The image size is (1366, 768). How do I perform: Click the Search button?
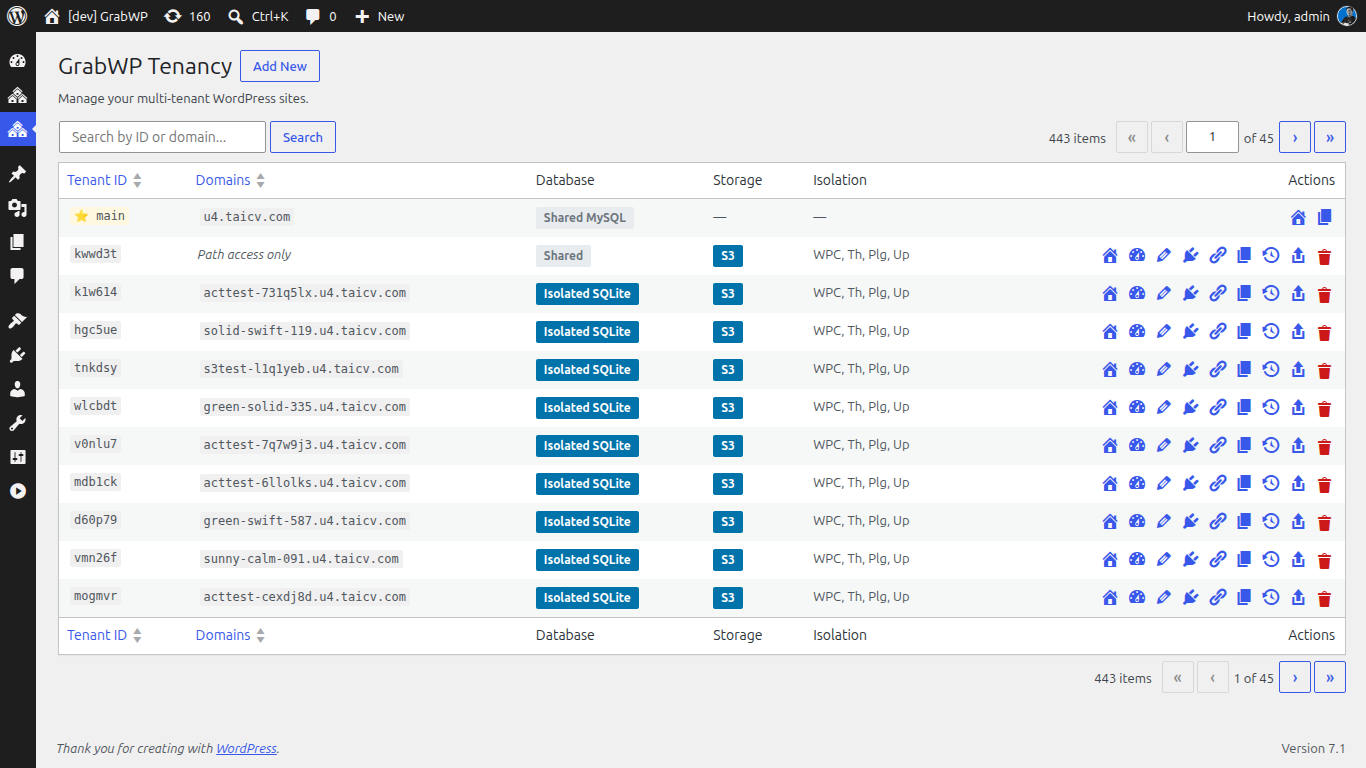coord(303,137)
